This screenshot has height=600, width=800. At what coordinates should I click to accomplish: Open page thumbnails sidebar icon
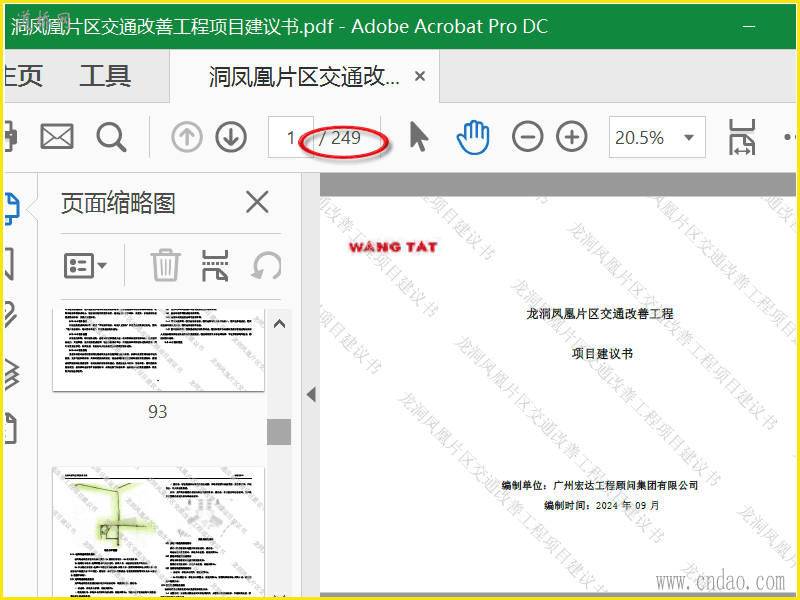12,209
